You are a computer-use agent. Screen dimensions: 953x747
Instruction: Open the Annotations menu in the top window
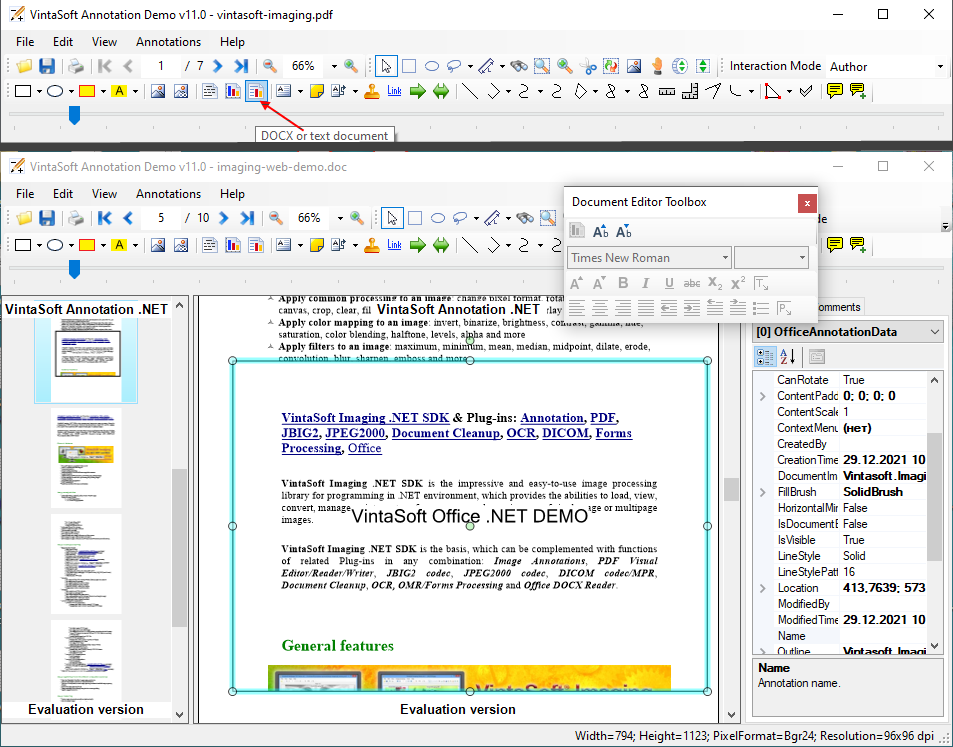pos(168,42)
